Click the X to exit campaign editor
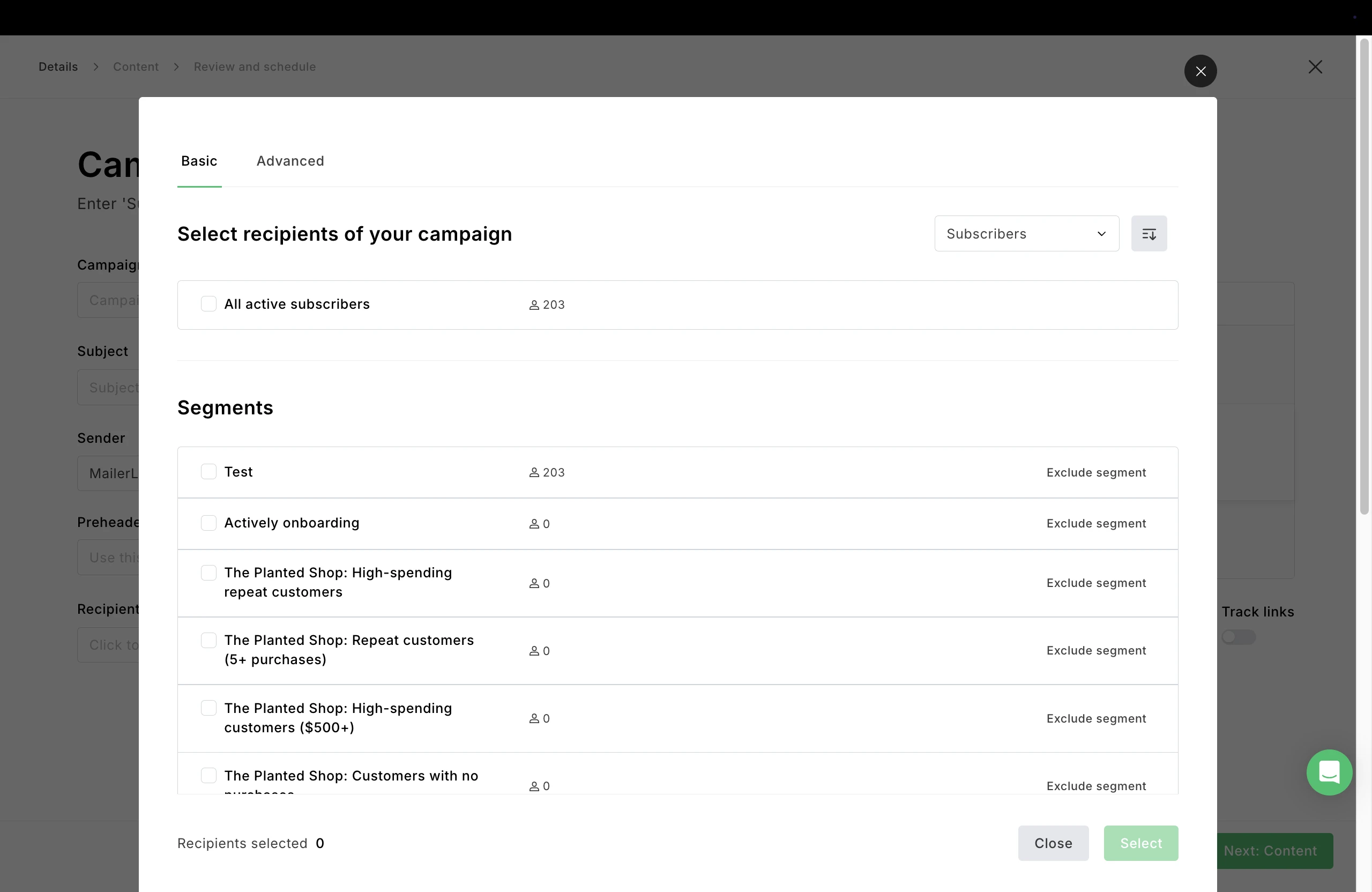This screenshot has height=892, width=1372. [x=1315, y=67]
